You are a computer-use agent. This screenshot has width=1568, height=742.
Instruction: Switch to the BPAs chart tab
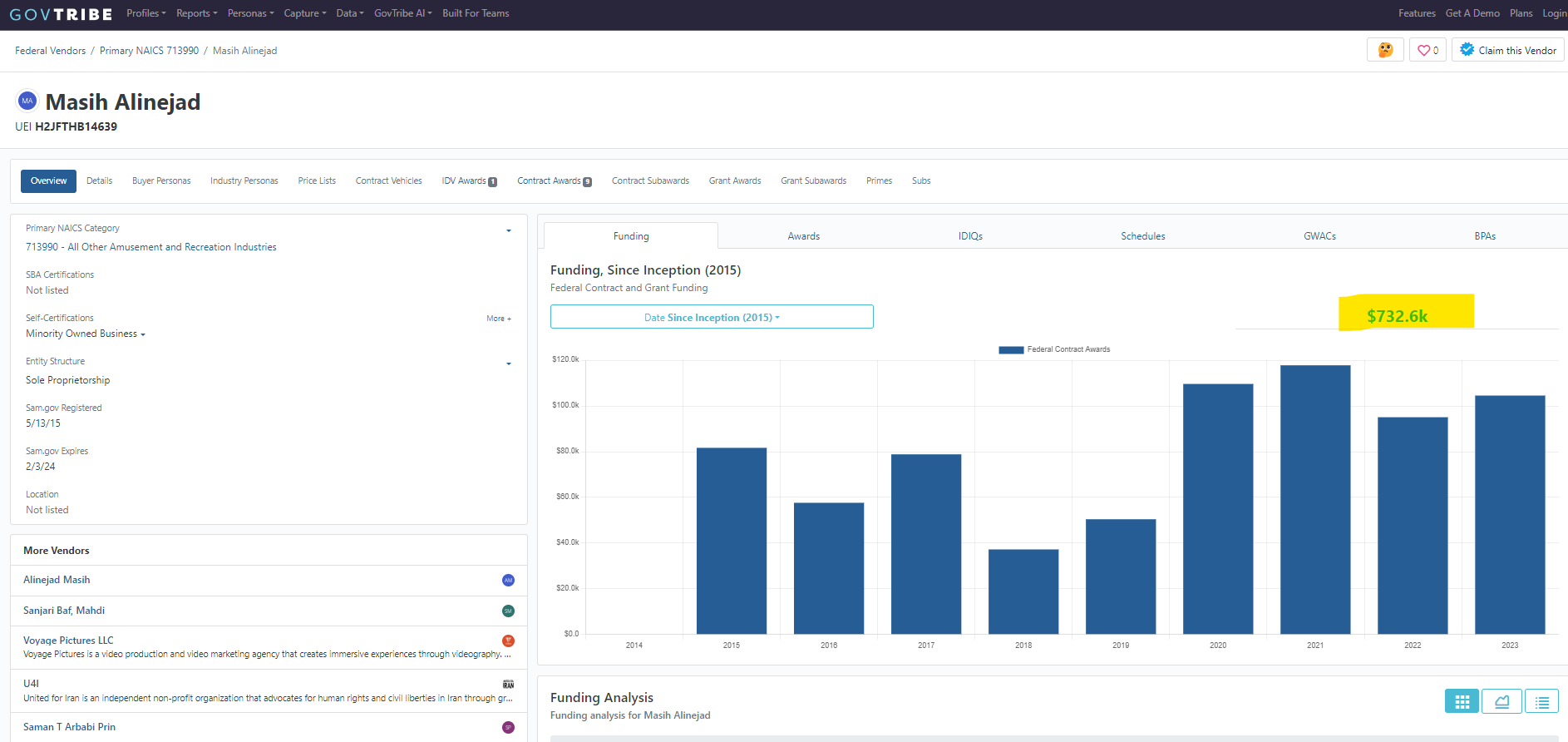[1485, 236]
